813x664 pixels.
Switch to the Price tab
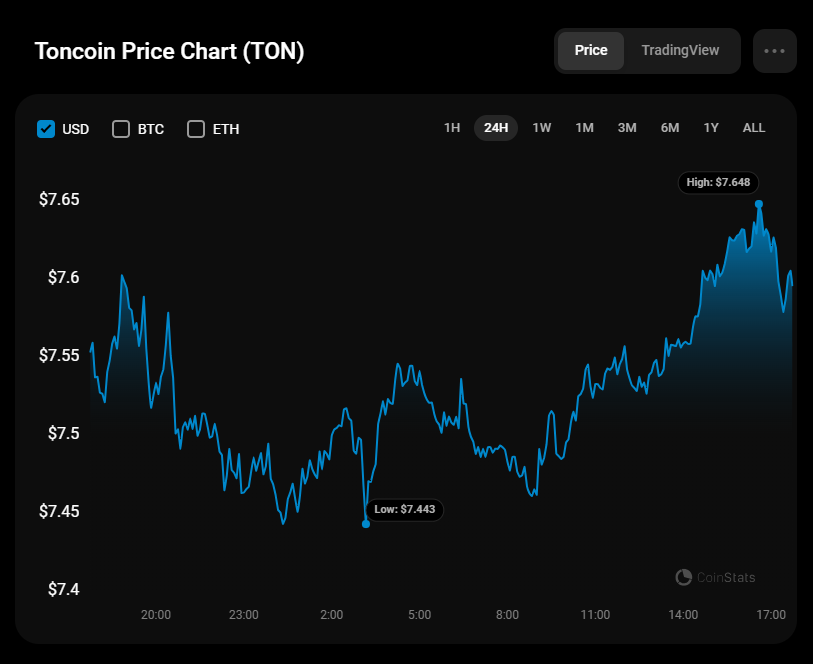(x=591, y=51)
